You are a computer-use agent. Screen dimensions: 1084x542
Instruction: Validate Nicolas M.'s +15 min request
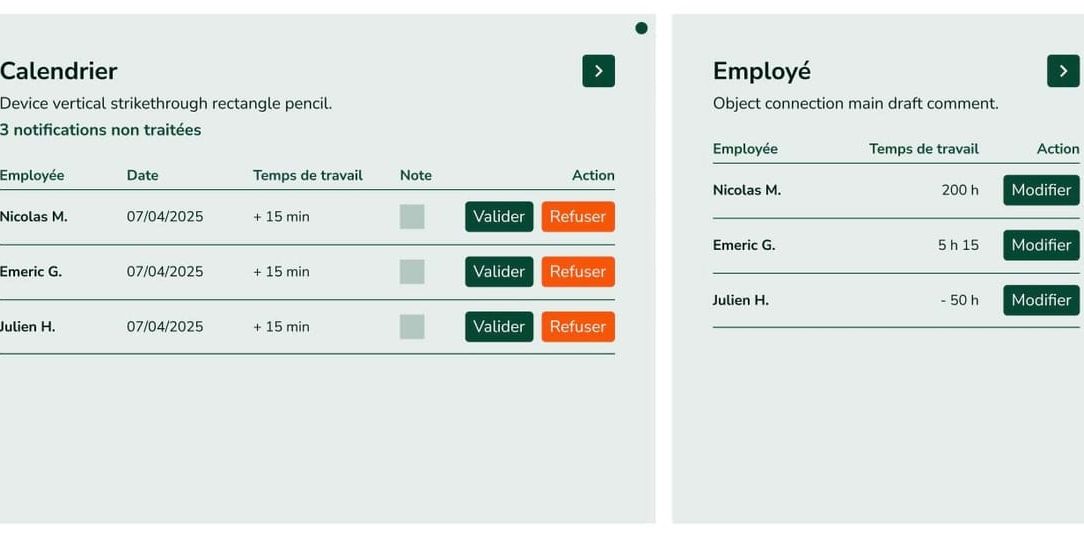(499, 217)
